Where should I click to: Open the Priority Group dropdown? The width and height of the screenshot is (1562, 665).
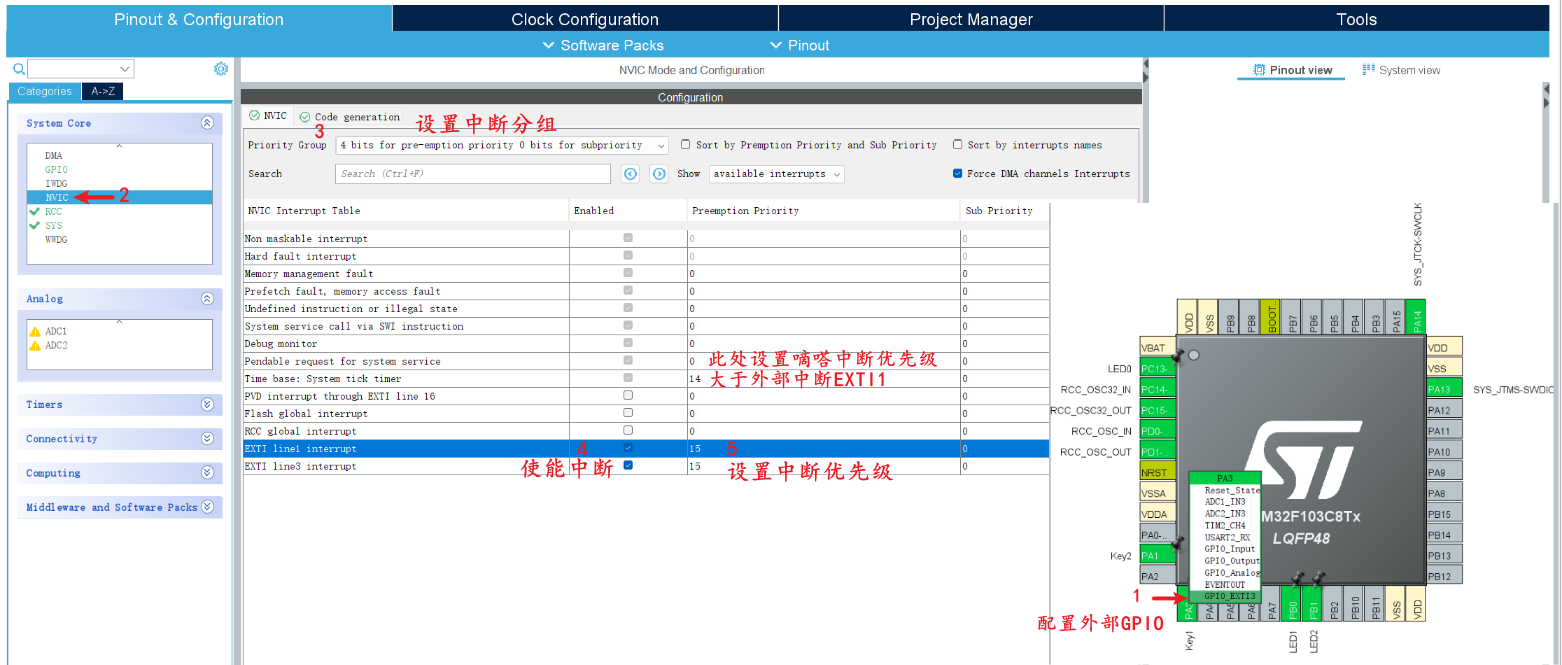(x=502, y=145)
